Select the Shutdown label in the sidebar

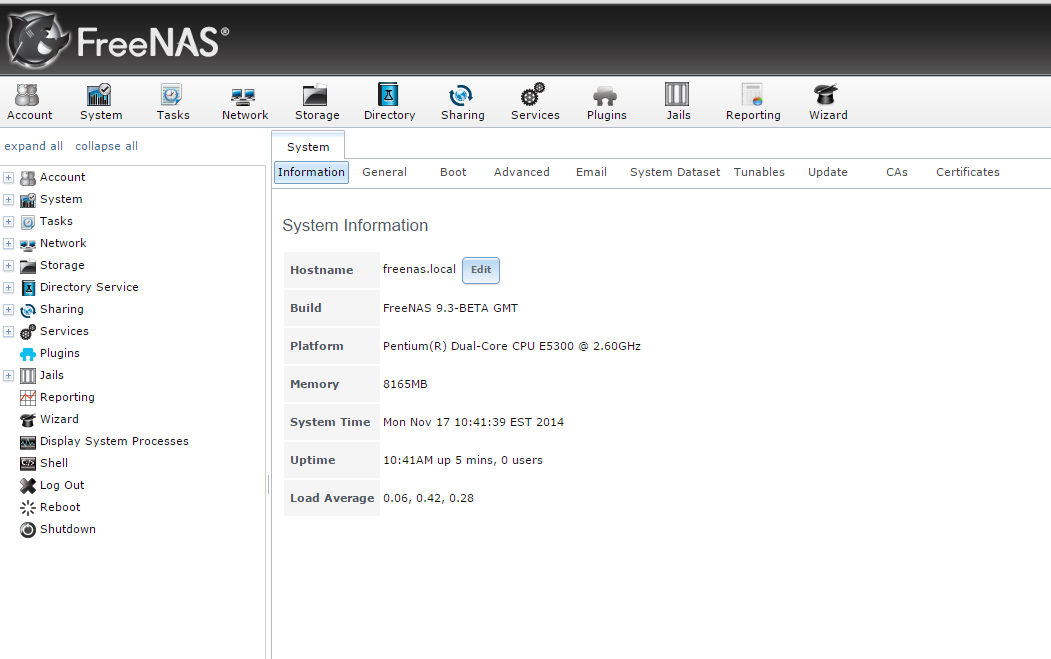tap(68, 530)
